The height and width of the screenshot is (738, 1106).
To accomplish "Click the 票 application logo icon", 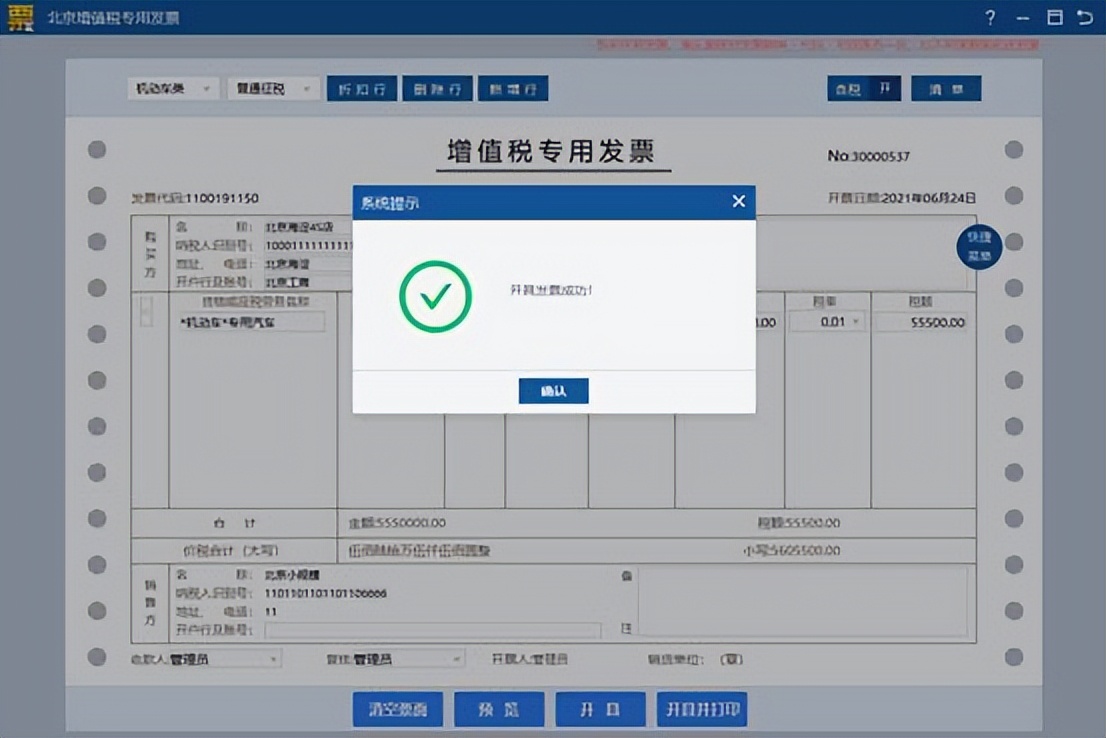I will coord(19,17).
